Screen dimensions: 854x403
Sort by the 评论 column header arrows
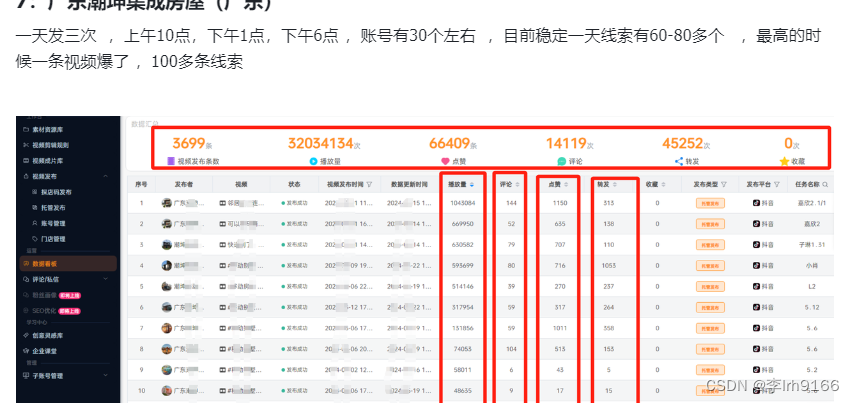[x=517, y=185]
